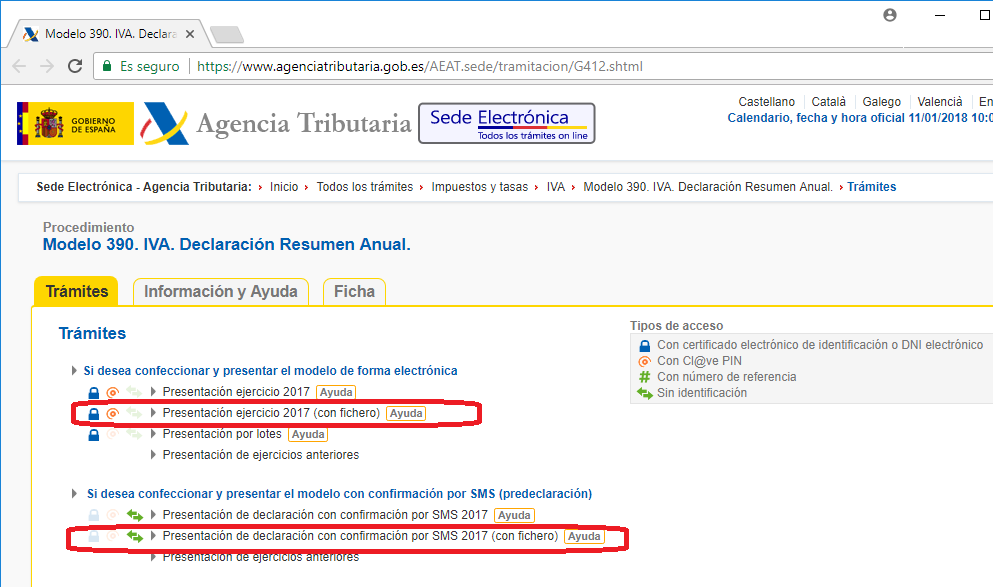Close the Modelo 390 browser tab

click(x=190, y=34)
